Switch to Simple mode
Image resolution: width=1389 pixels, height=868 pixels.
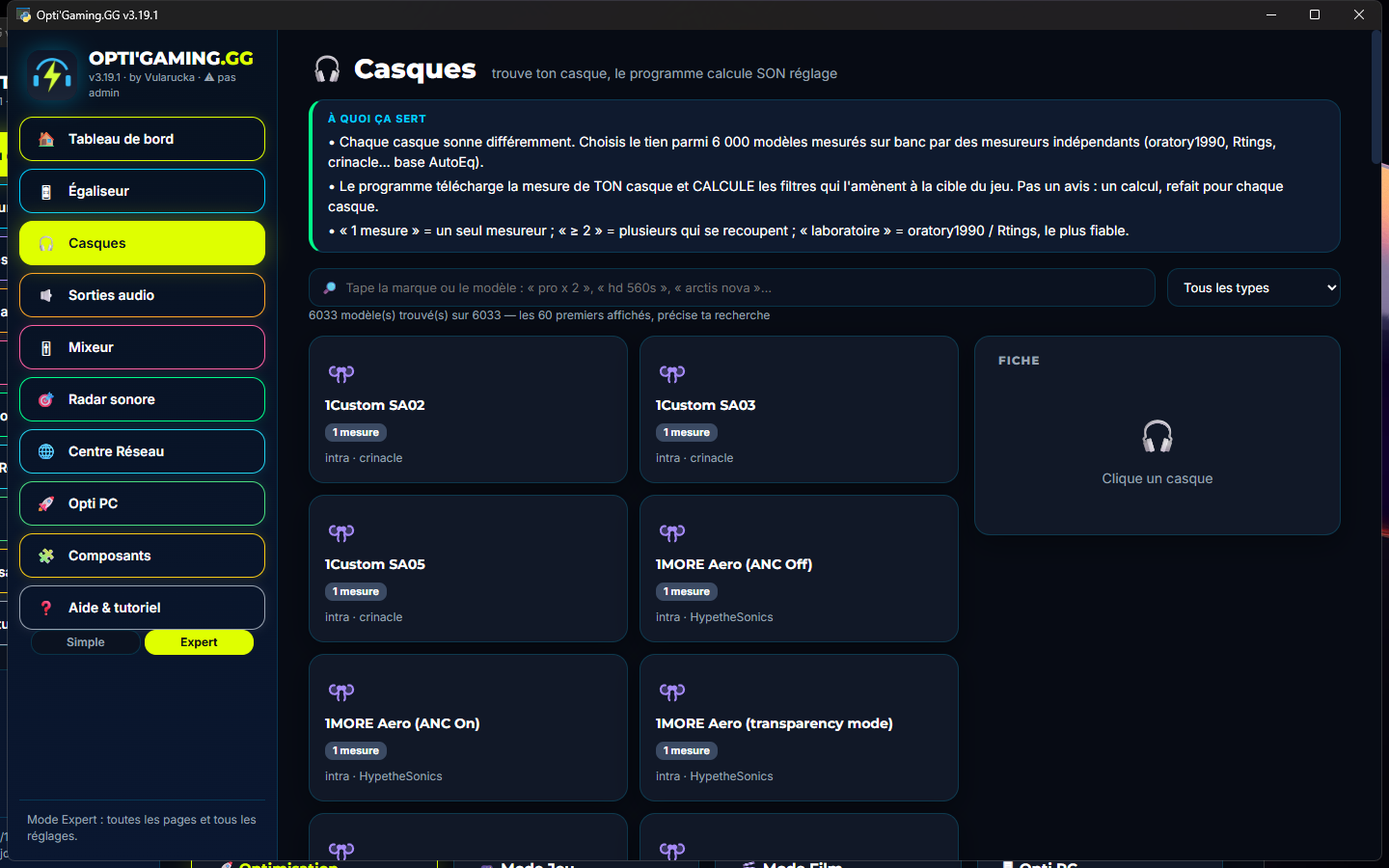point(86,642)
